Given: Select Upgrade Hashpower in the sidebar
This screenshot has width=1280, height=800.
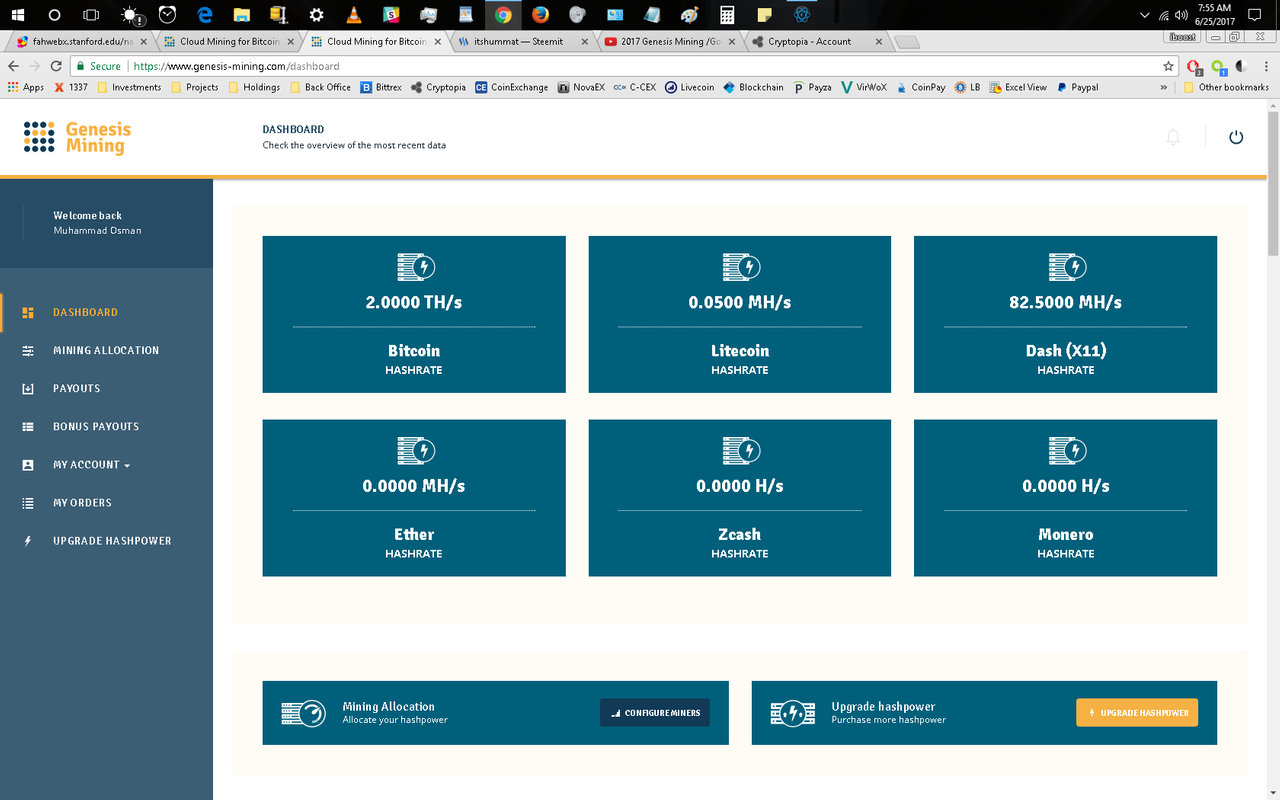Looking at the screenshot, I should point(112,540).
